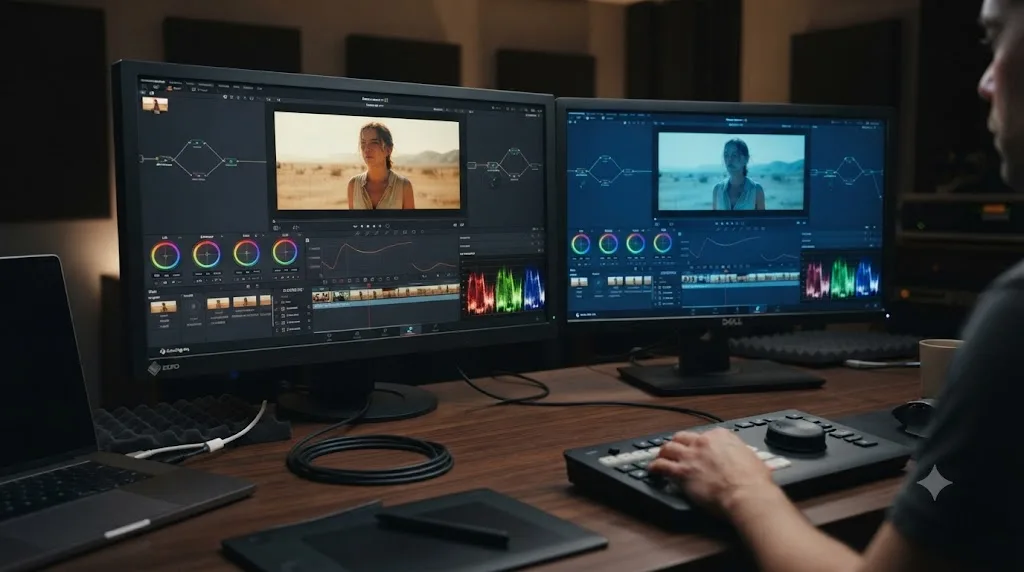The width and height of the screenshot is (1024, 572).
Task: Click the orange curve line on left monitor
Action: [x=366, y=251]
